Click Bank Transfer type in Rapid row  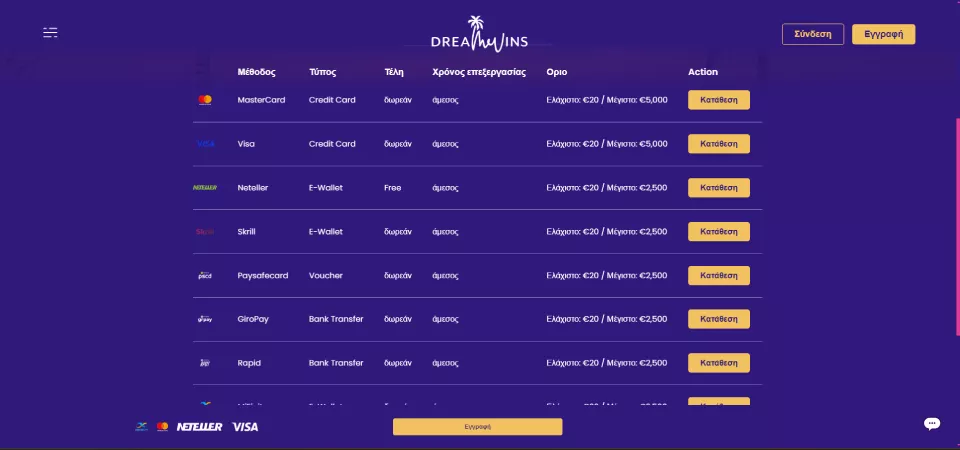[336, 363]
